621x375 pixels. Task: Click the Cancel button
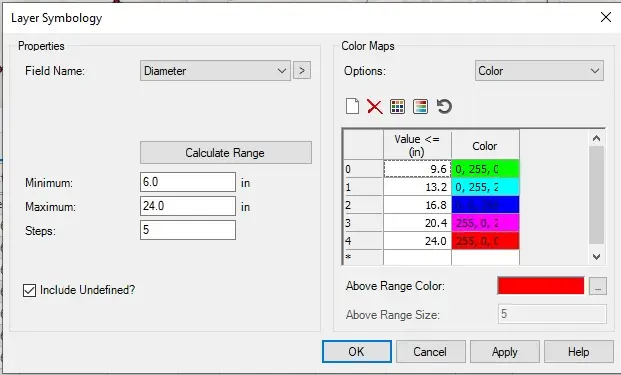431,352
